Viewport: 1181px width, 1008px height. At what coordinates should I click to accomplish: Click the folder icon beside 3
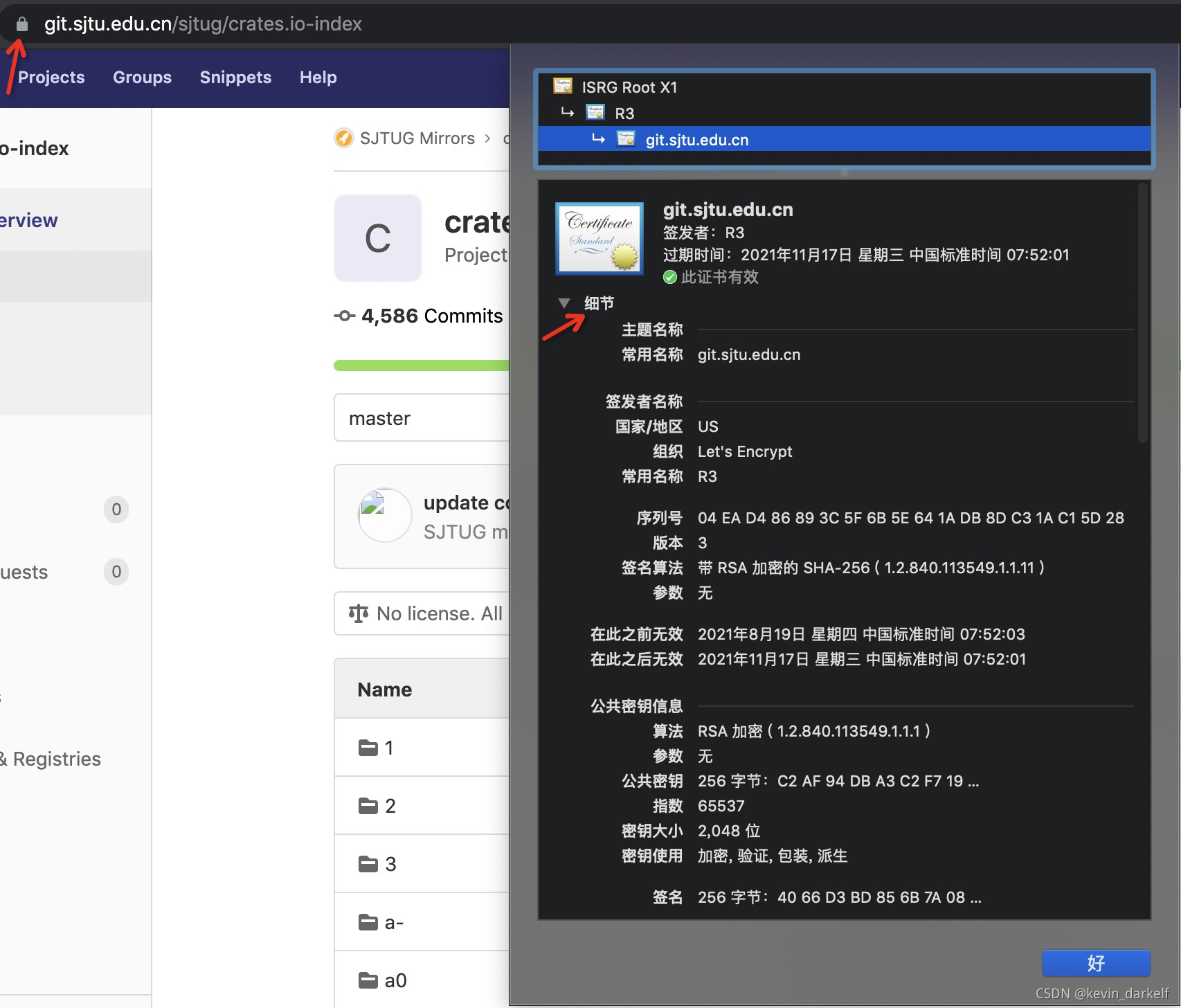click(x=368, y=864)
